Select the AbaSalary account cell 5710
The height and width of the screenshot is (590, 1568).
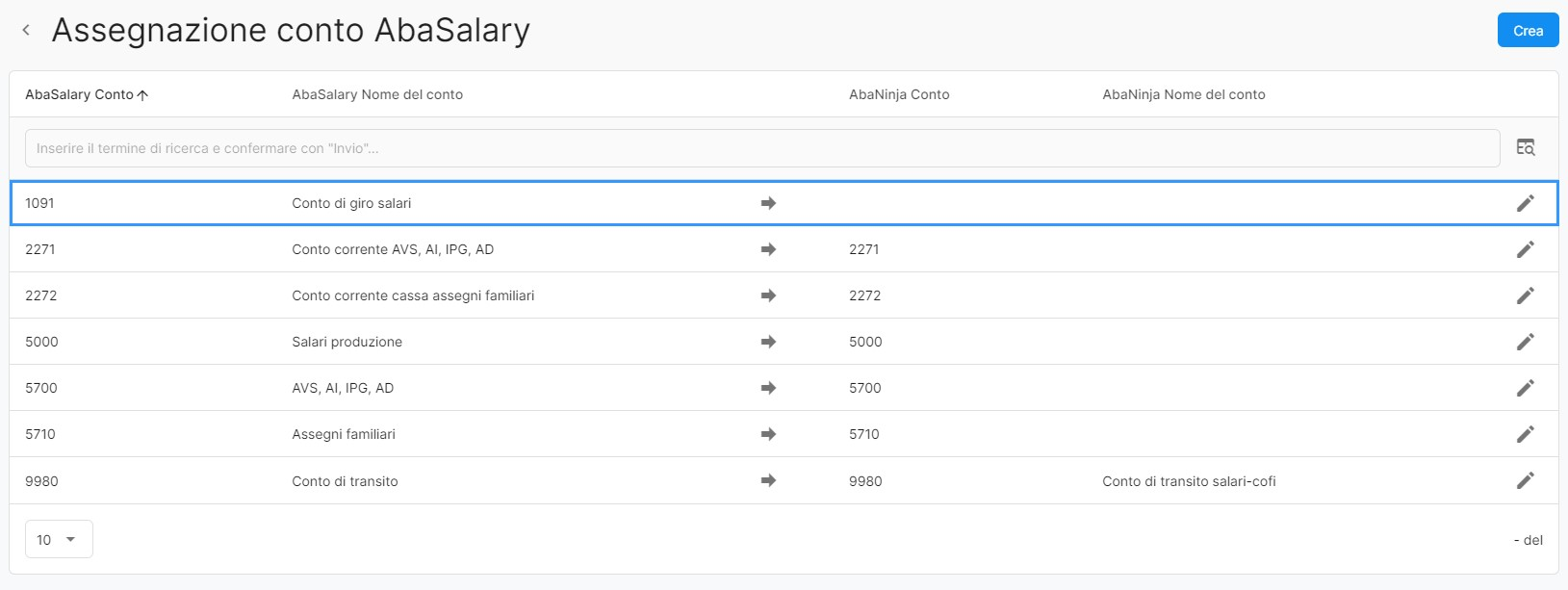[40, 434]
